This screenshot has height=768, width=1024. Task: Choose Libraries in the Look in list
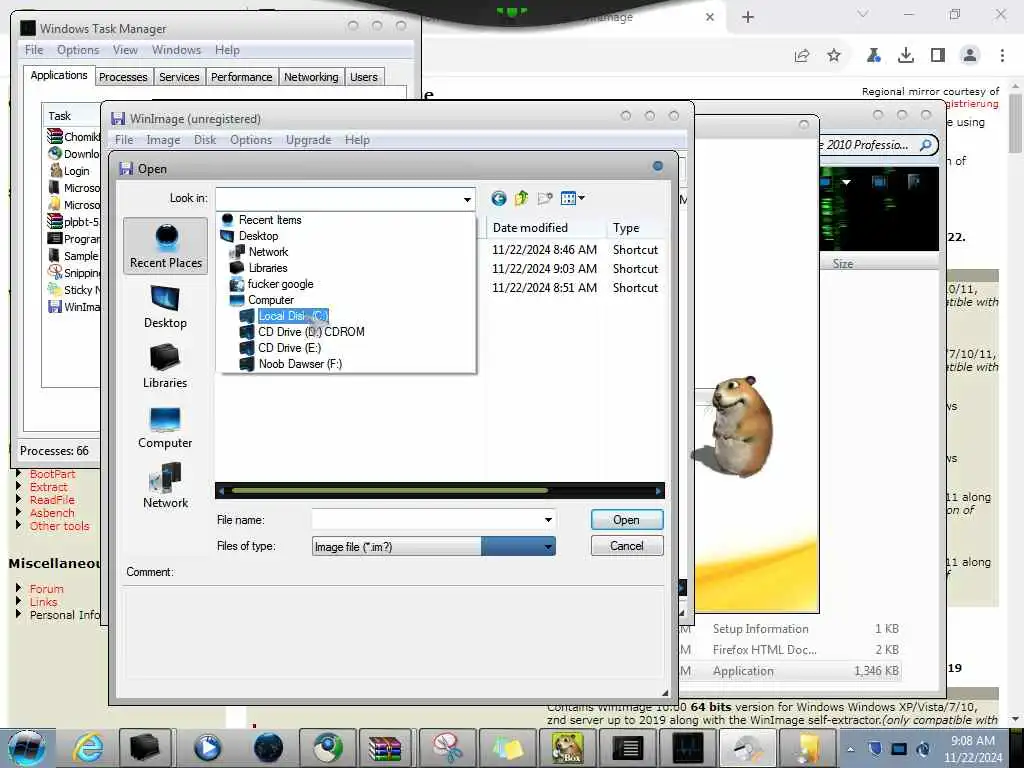point(267,268)
